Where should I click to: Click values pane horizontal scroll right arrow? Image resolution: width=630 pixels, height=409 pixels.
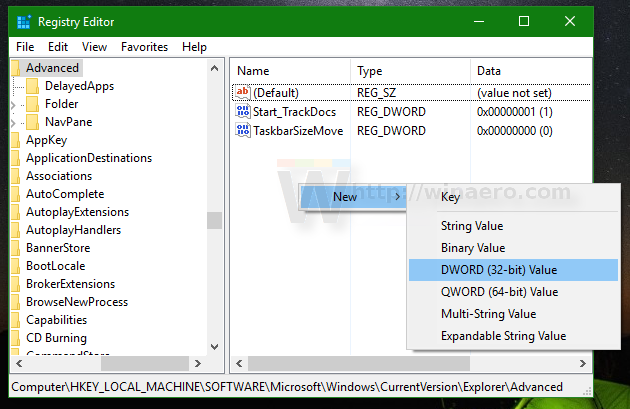583,364
